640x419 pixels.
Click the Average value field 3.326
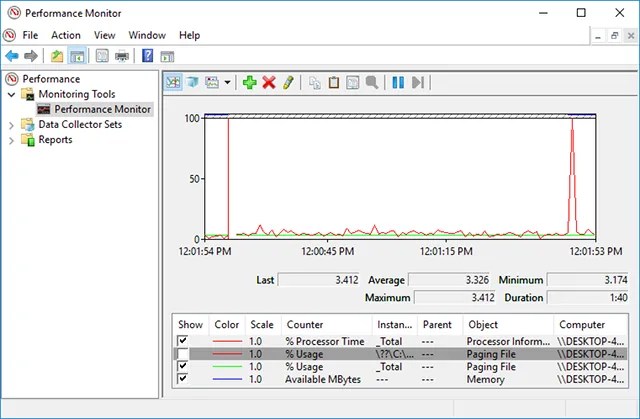click(449, 280)
